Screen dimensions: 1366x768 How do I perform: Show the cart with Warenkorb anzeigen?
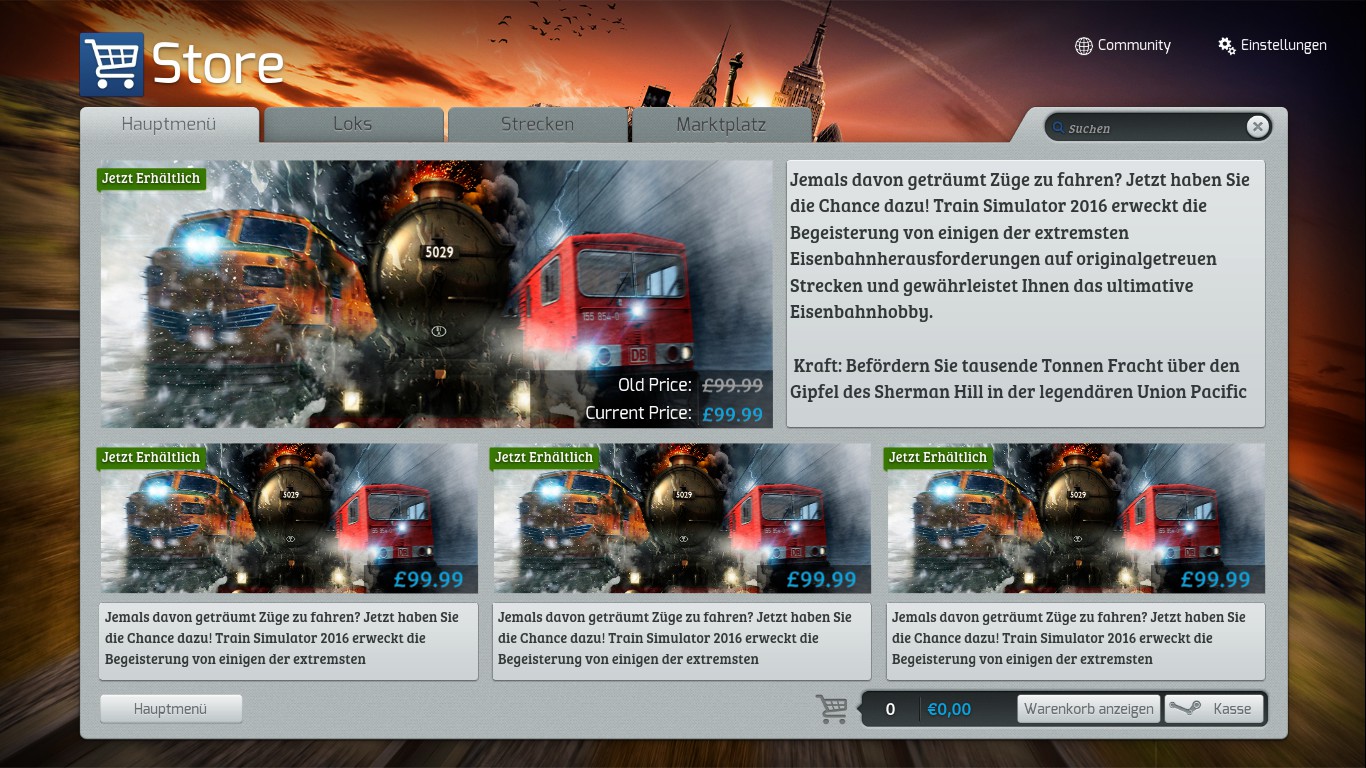pos(1089,709)
